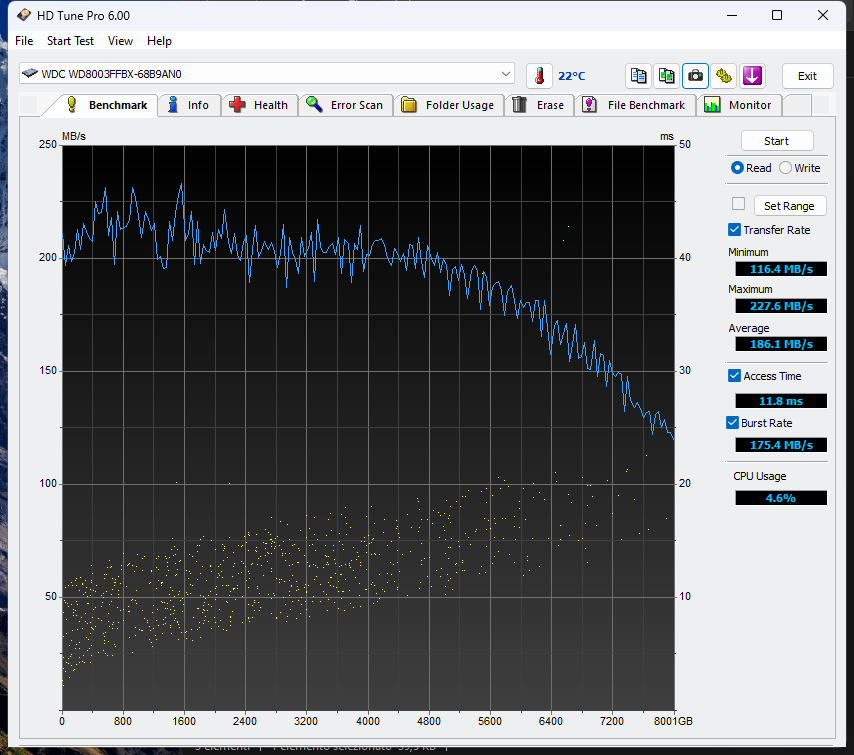Copy text results to clipboard icon

point(638,76)
